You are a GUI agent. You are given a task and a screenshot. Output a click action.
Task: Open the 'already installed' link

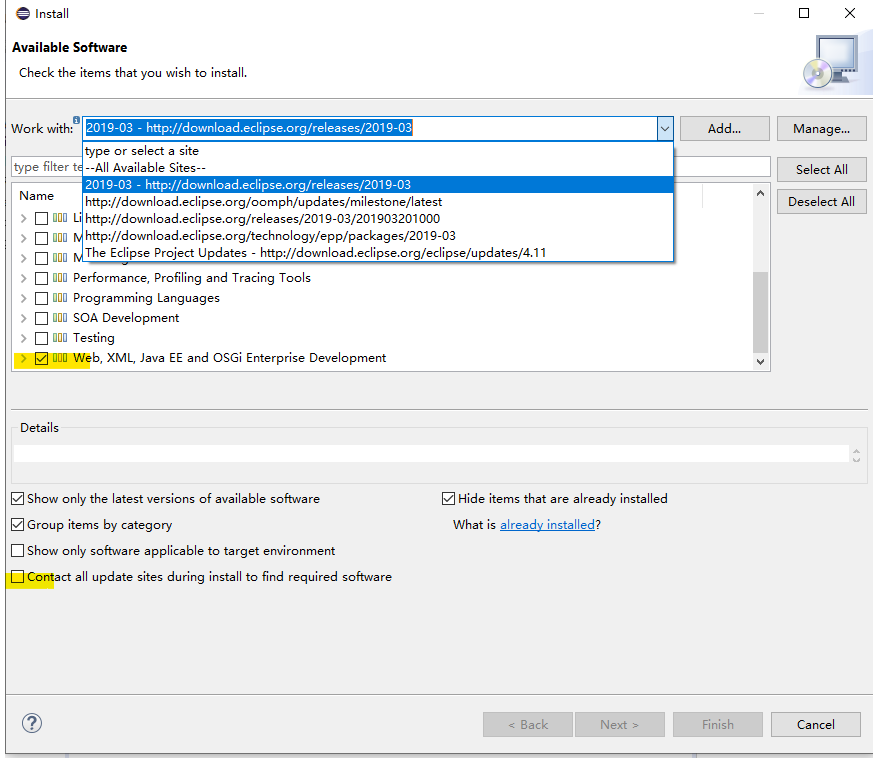(x=547, y=525)
